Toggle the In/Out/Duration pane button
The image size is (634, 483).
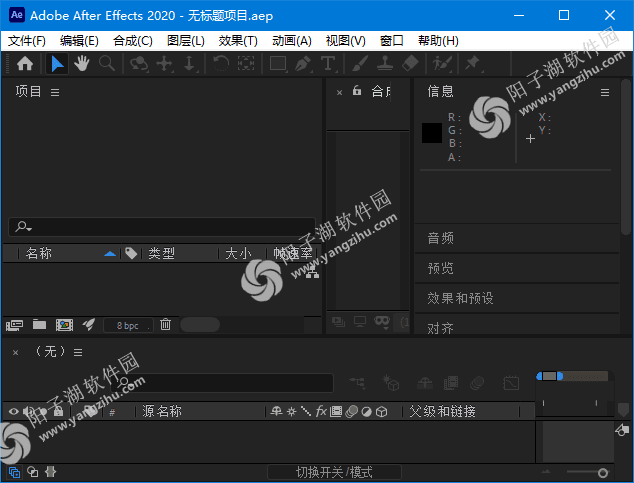click(51, 472)
